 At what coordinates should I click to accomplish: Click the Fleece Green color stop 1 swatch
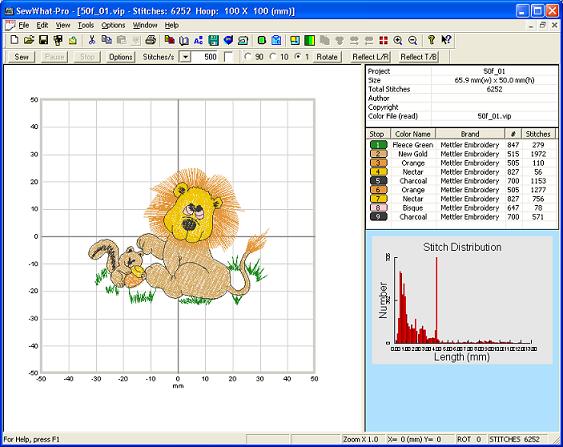[x=378, y=145]
